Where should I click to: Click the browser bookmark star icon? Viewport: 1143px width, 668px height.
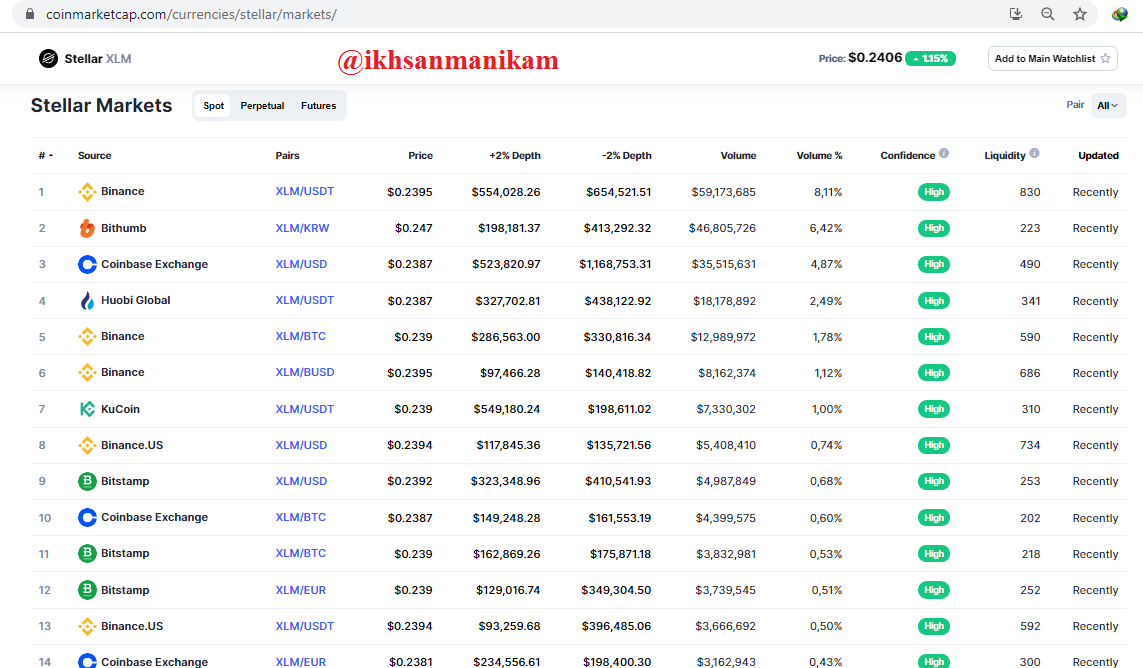pyautogui.click(x=1080, y=14)
